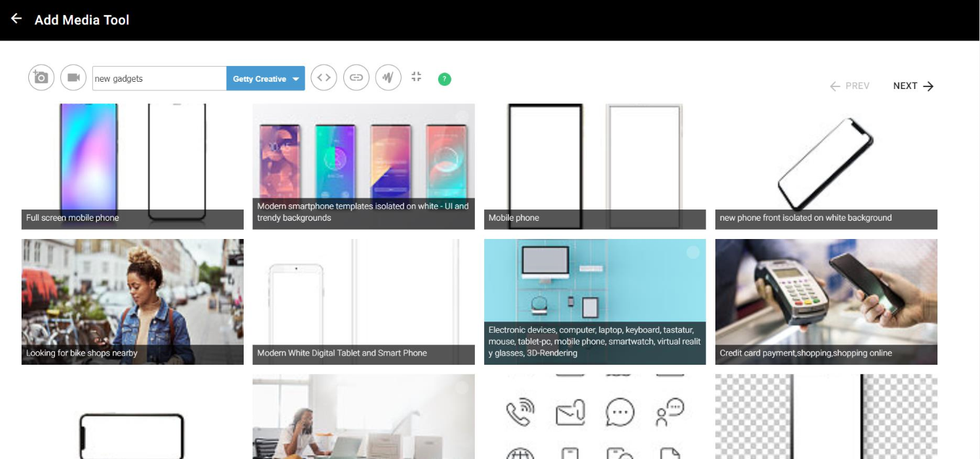This screenshot has width=980, height=459.
Task: Select 'new phone front isolated' image
Action: (x=826, y=165)
